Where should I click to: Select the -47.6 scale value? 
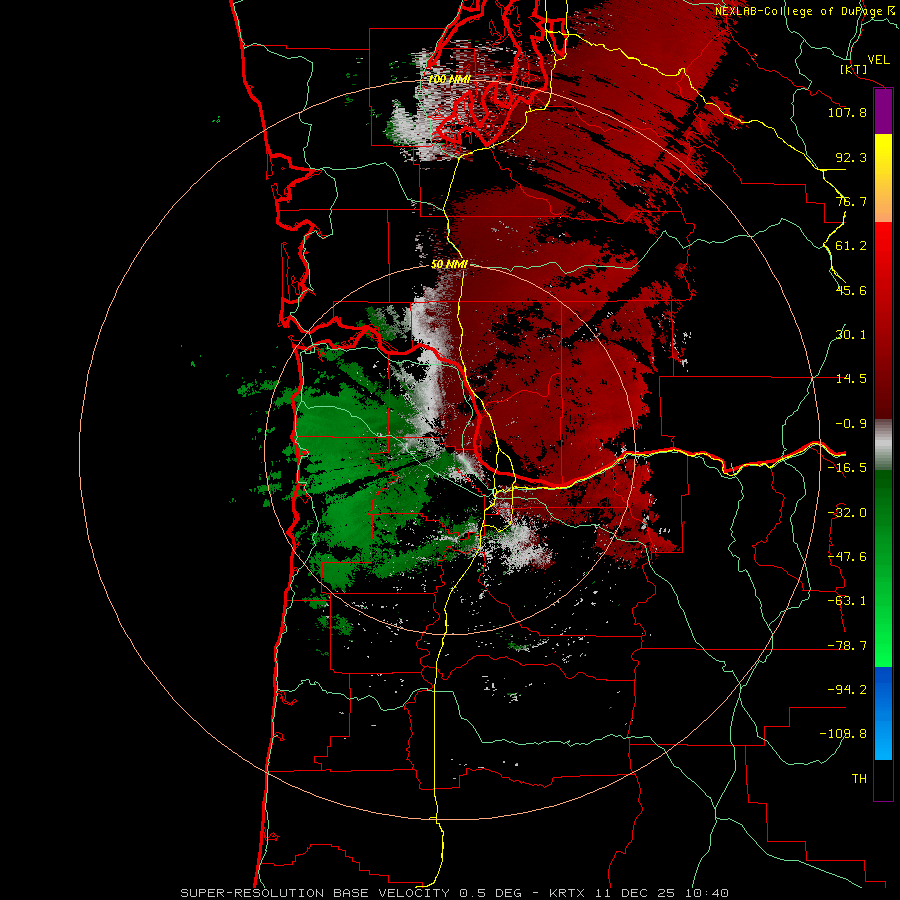[847, 557]
